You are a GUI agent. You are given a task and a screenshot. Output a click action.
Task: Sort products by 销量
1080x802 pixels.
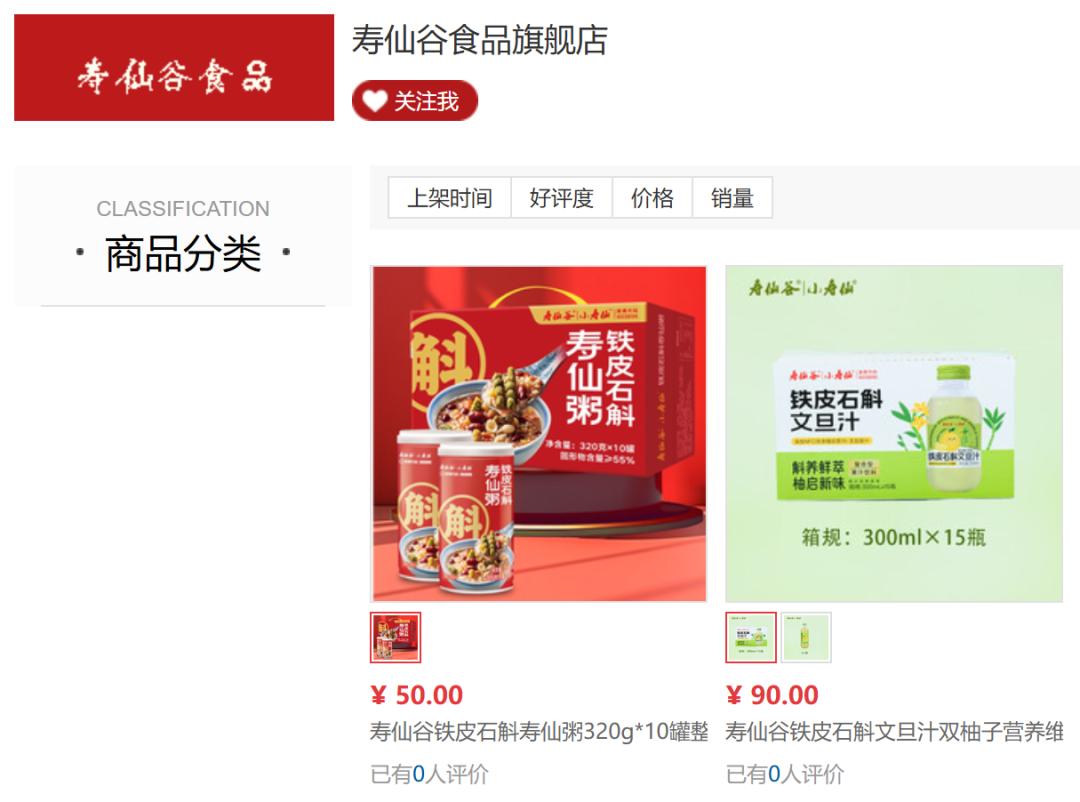pos(732,198)
